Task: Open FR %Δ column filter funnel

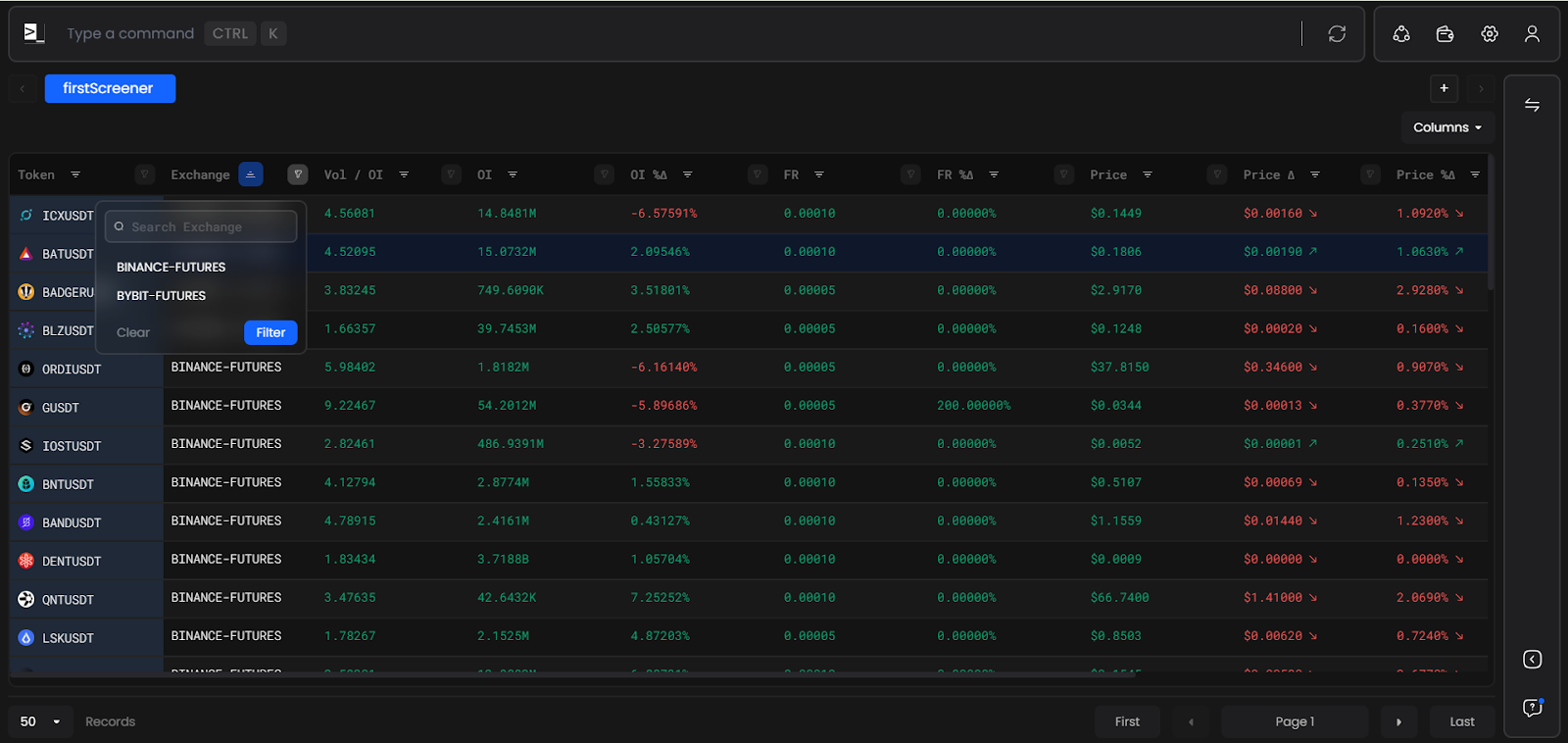Action: click(1064, 174)
